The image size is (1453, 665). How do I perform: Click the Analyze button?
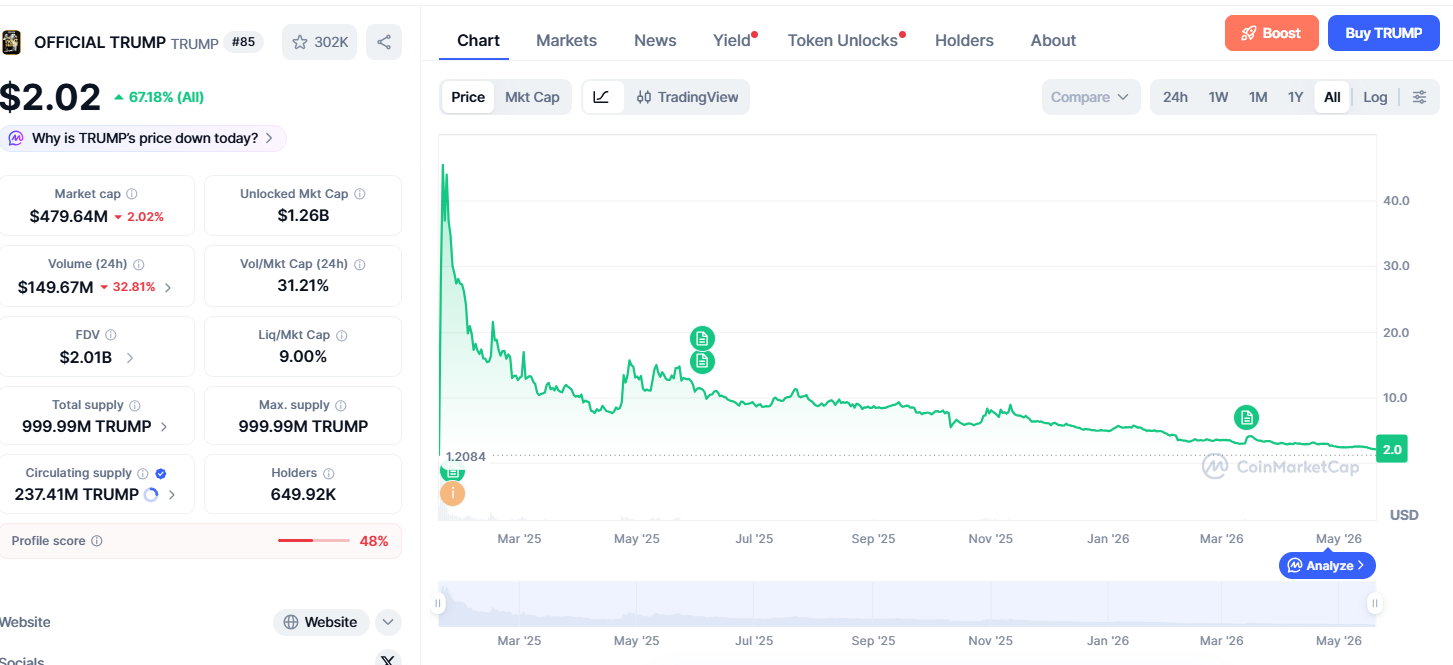point(1327,565)
